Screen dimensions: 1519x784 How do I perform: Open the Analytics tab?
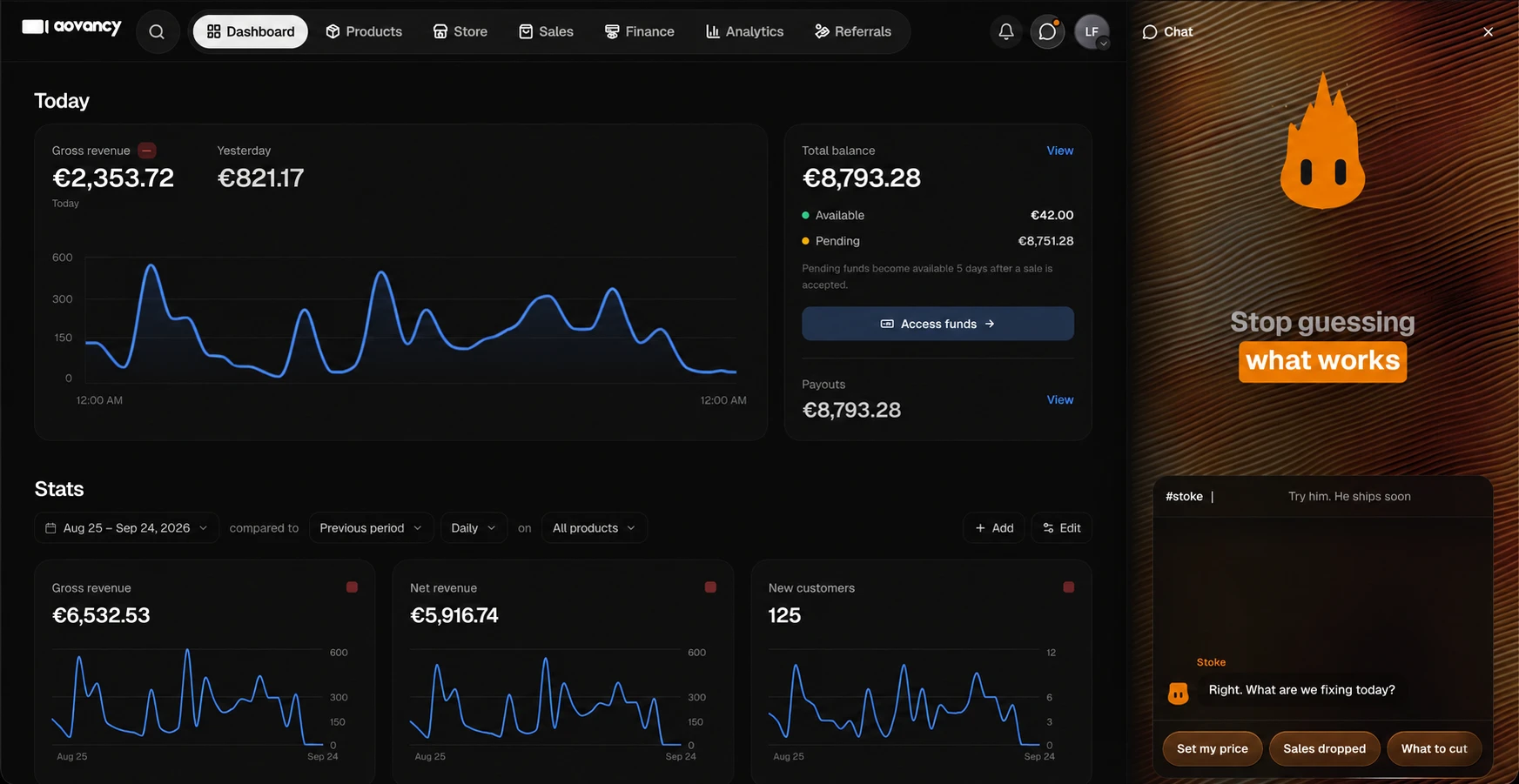coord(744,31)
